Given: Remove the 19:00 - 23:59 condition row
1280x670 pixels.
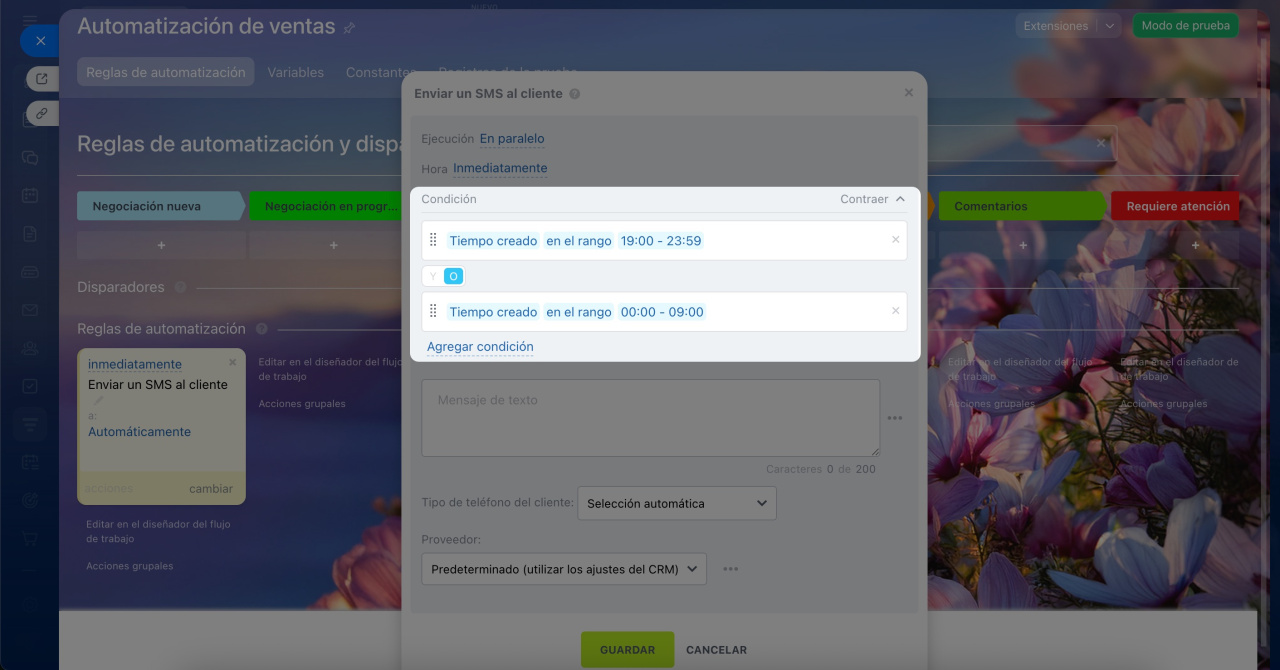Looking at the screenshot, I should [895, 240].
